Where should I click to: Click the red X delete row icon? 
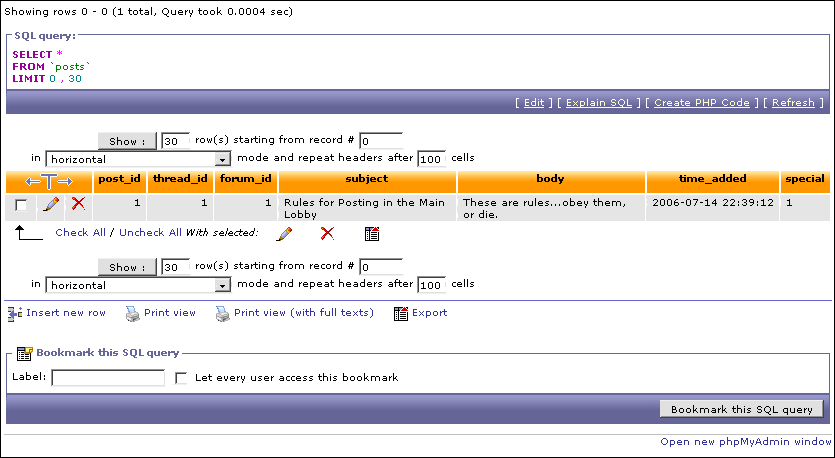[78, 203]
